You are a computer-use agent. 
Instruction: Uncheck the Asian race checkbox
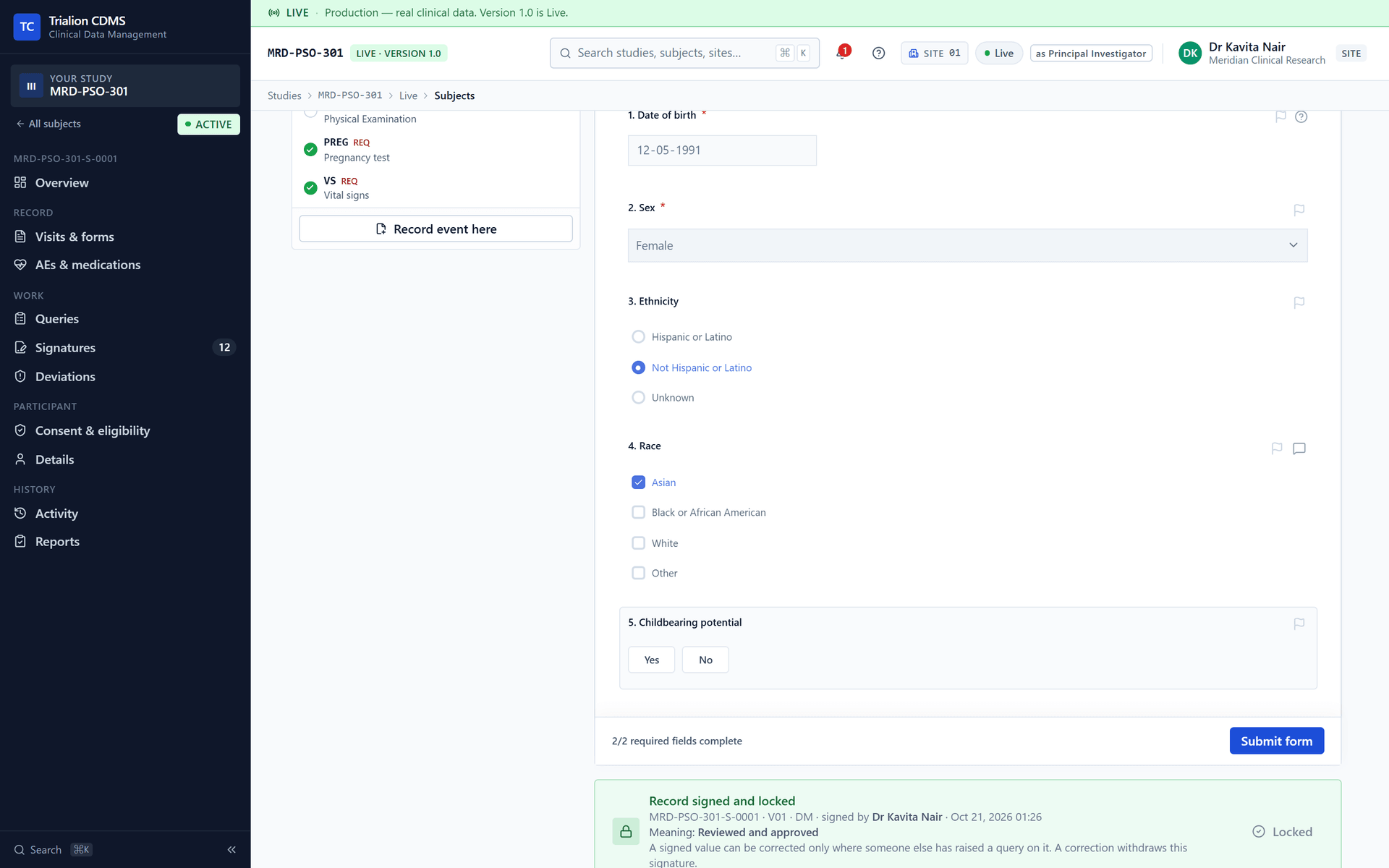pos(638,482)
